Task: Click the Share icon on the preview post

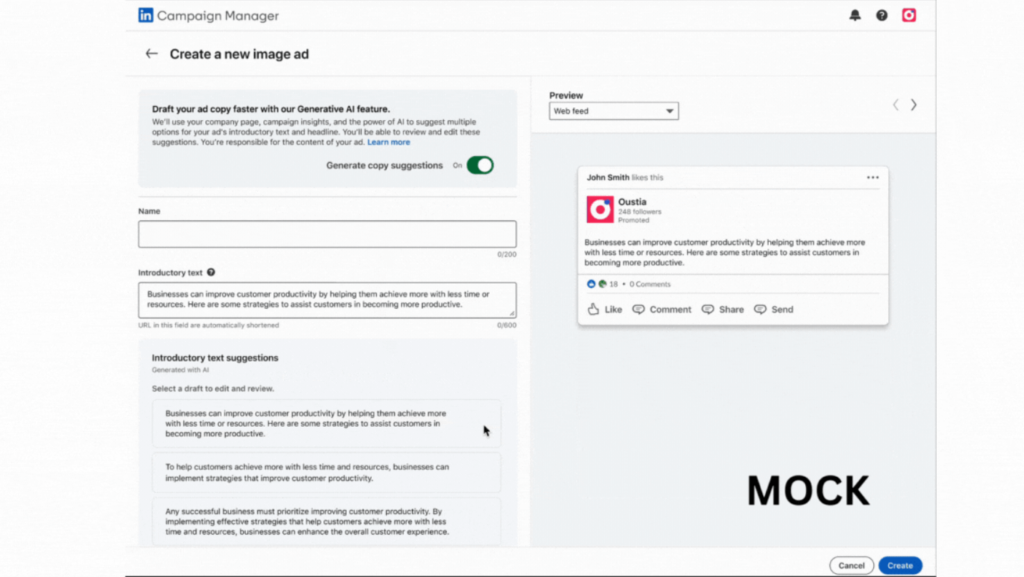Action: point(722,309)
